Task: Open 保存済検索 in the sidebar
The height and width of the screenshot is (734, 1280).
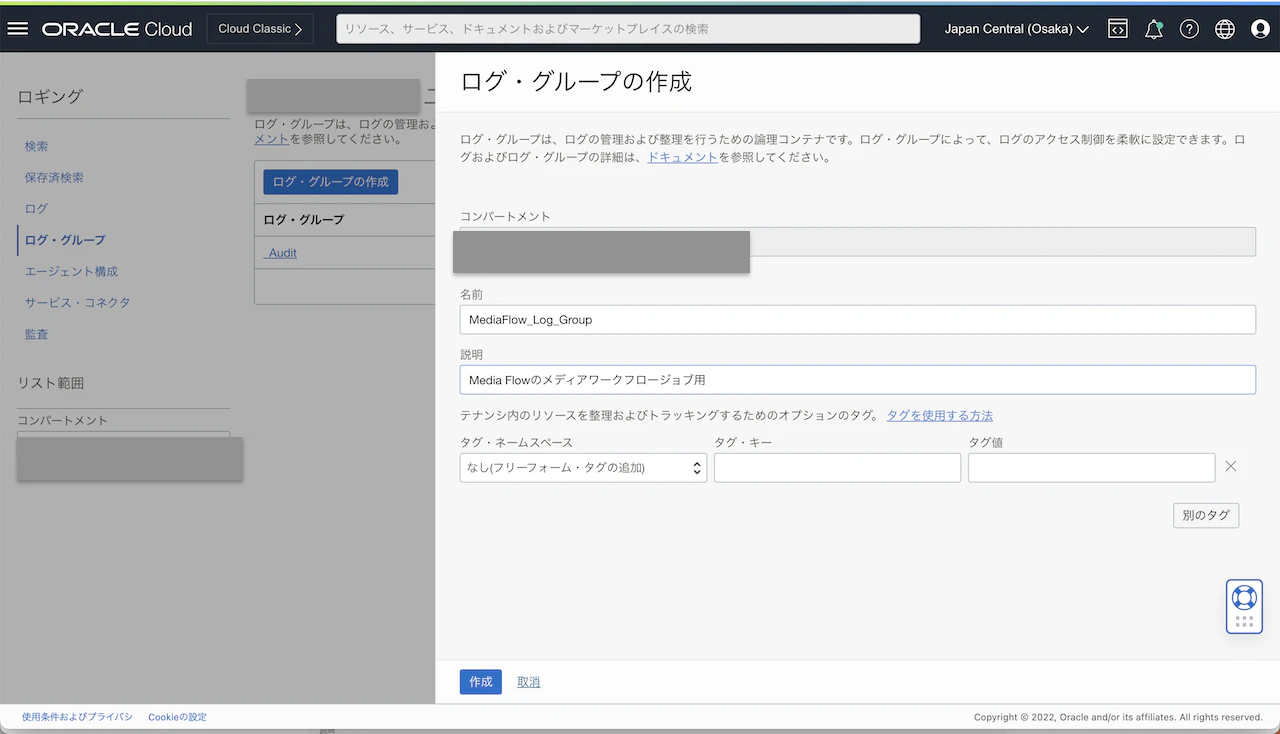Action: 54,177
